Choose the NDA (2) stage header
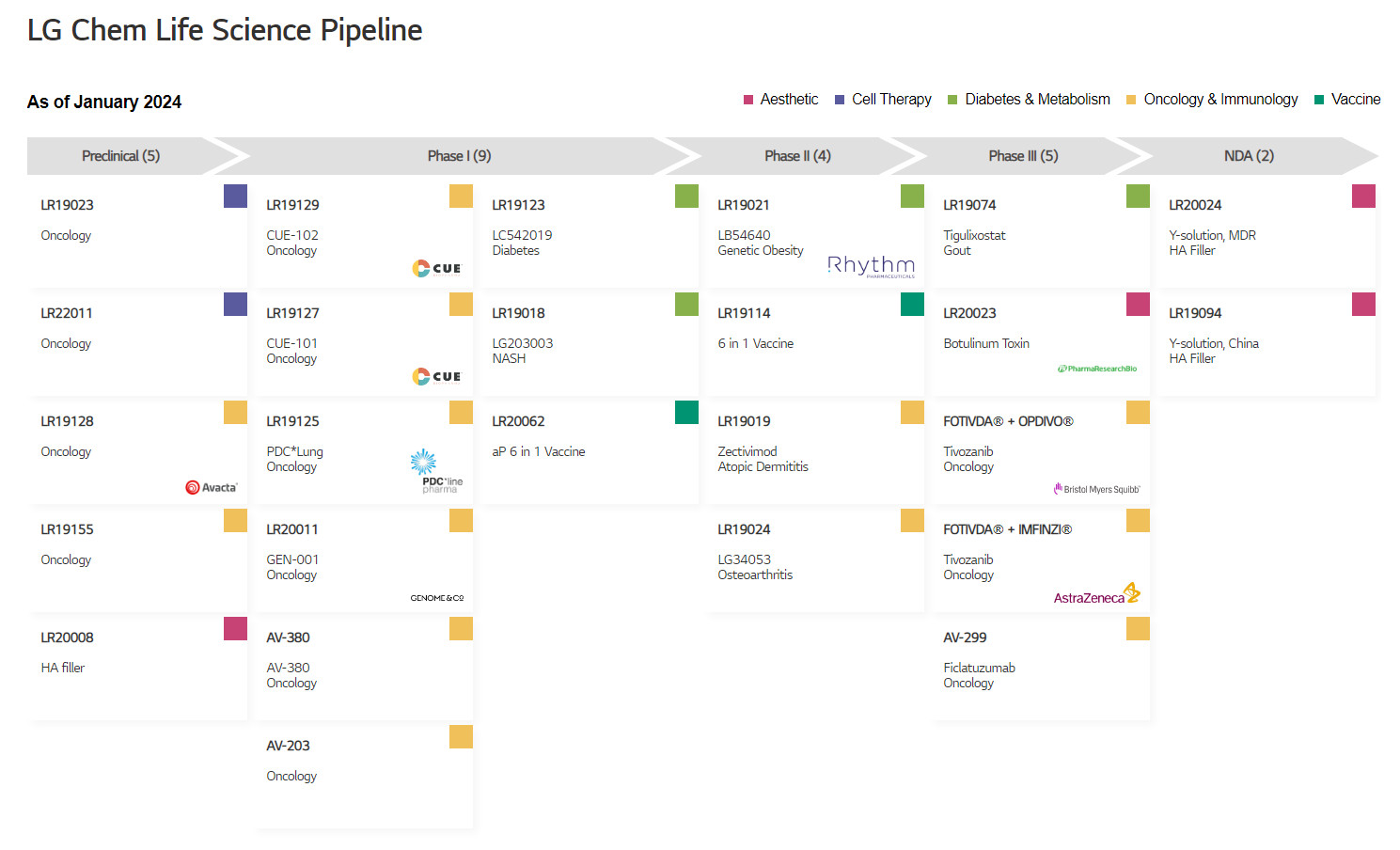 point(1249,156)
